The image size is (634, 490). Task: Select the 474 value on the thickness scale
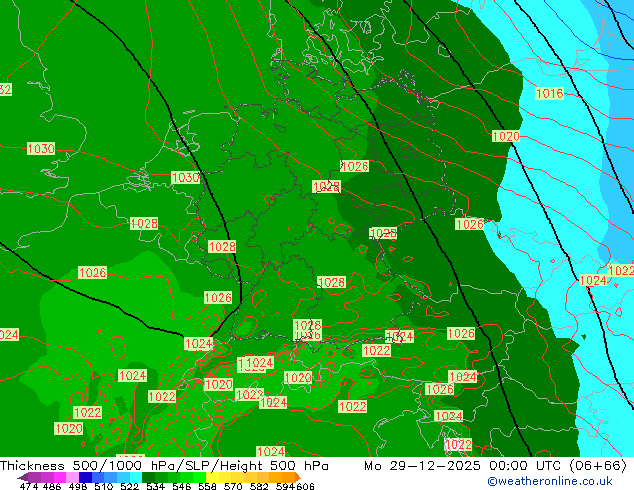click(x=29, y=486)
